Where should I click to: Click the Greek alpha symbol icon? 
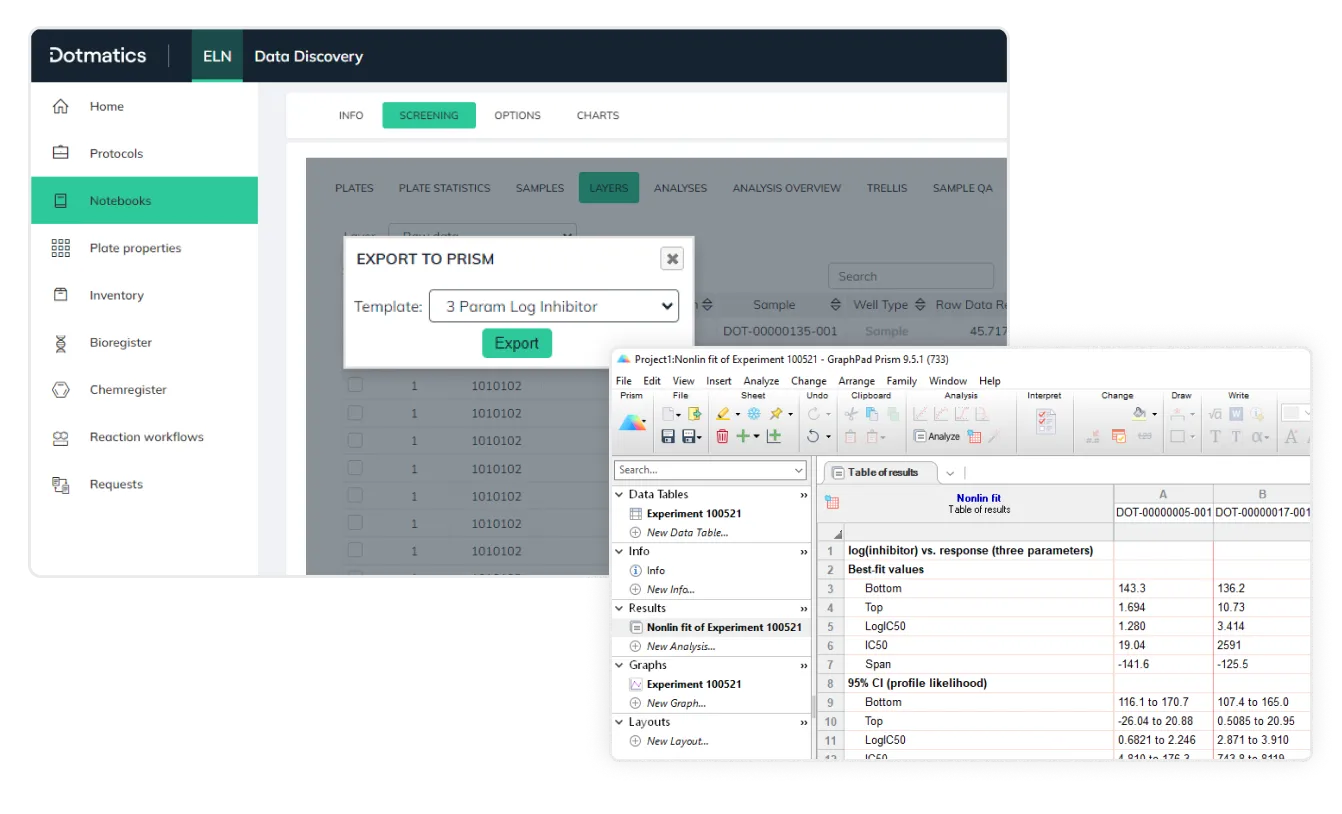(1256, 436)
